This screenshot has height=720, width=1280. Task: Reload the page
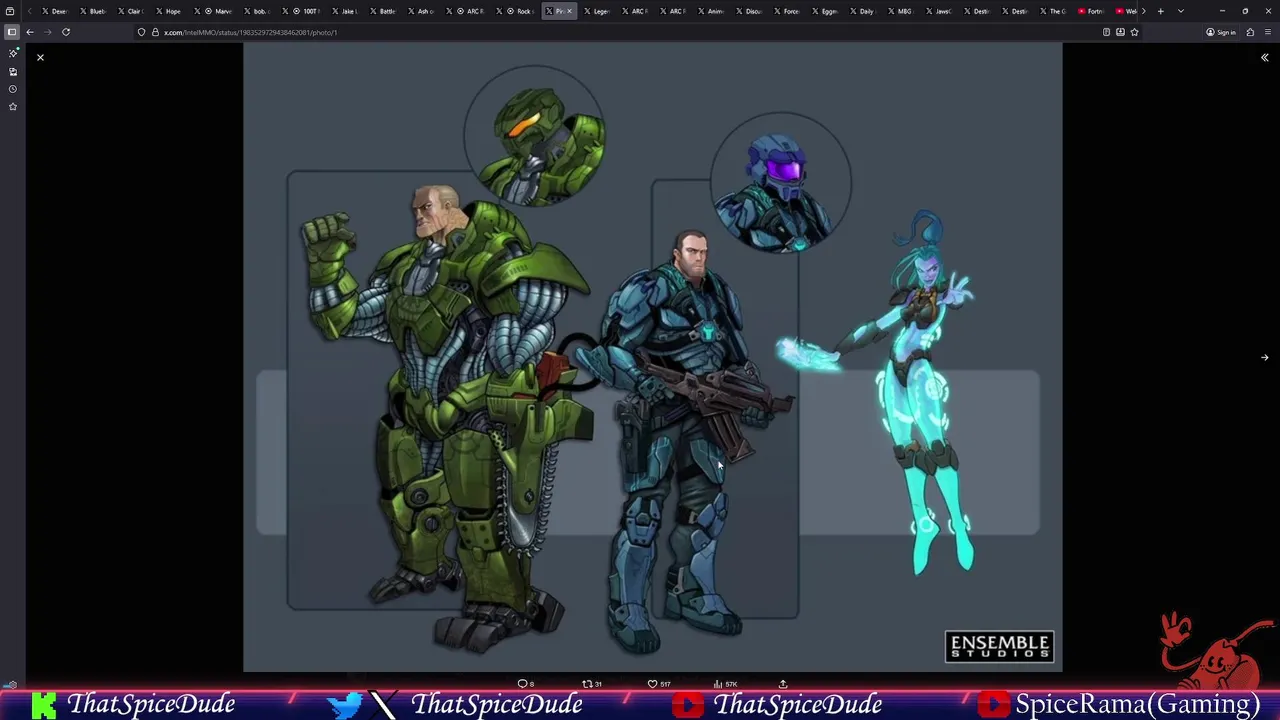(66, 32)
